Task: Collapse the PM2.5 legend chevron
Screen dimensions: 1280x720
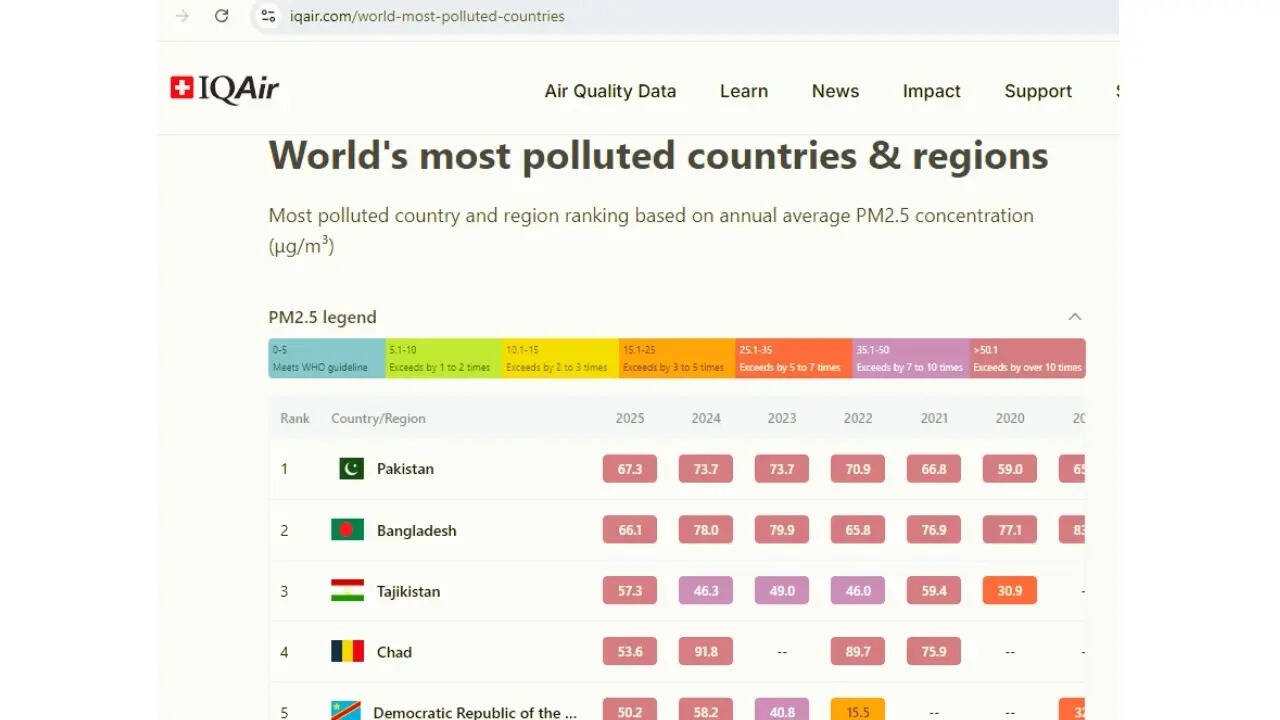Action: pyautogui.click(x=1075, y=317)
